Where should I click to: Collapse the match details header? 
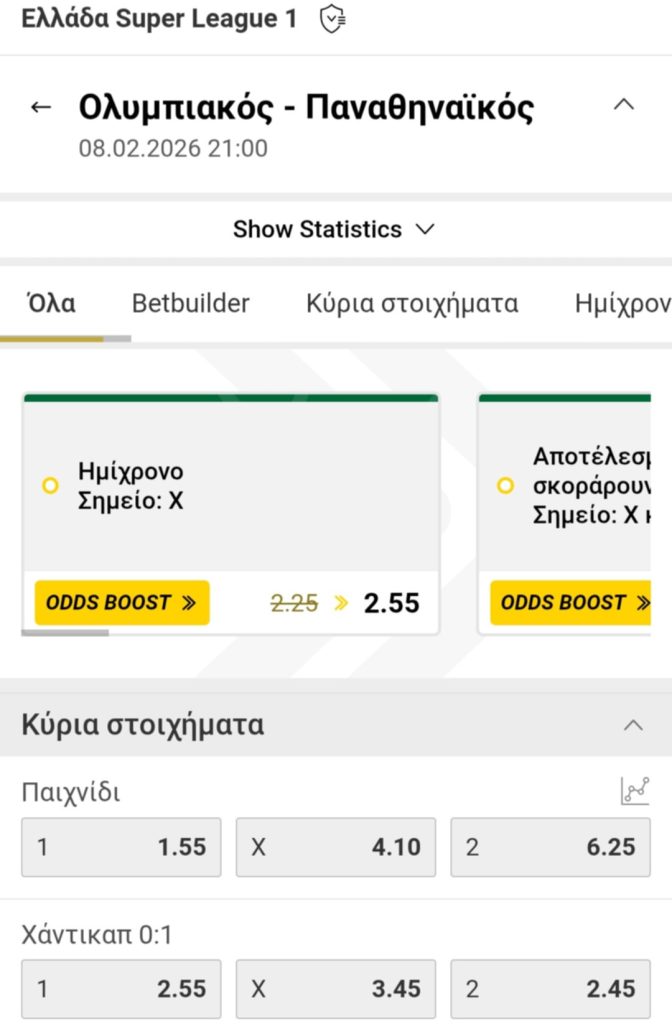point(623,103)
